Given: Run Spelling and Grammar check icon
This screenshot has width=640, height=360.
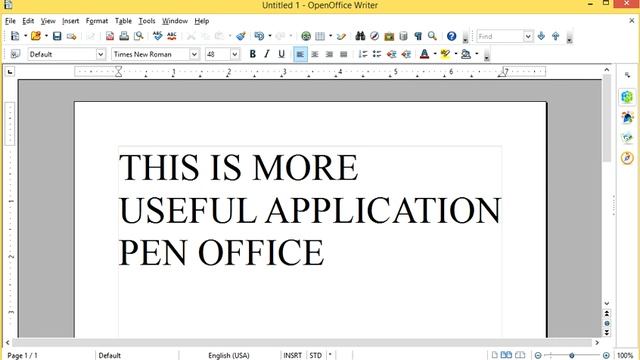Looking at the screenshot, I should (158, 36).
